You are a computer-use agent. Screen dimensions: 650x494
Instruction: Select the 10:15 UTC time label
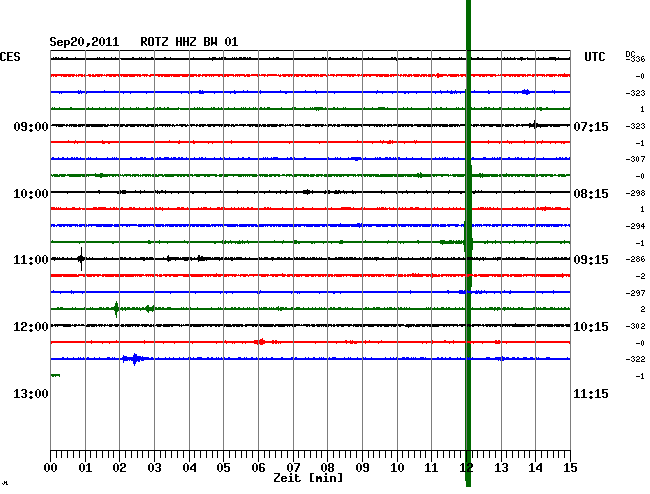[x=591, y=327]
